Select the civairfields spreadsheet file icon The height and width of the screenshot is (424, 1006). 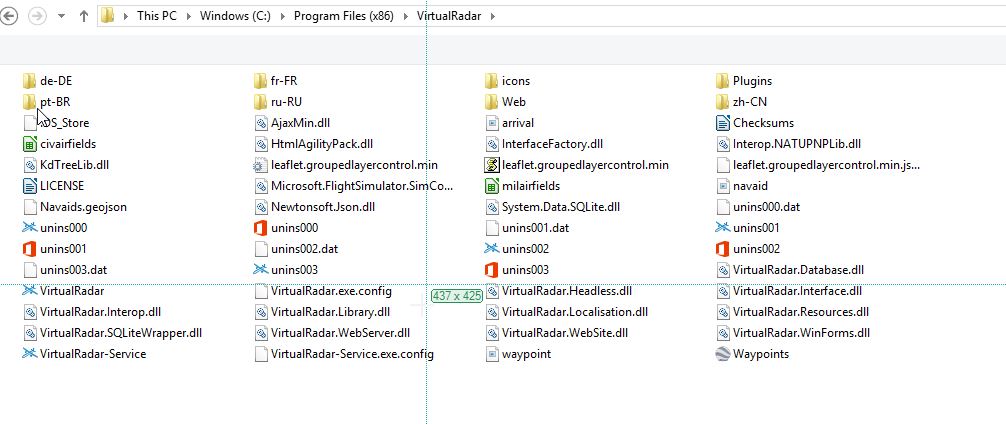pyautogui.click(x=29, y=144)
